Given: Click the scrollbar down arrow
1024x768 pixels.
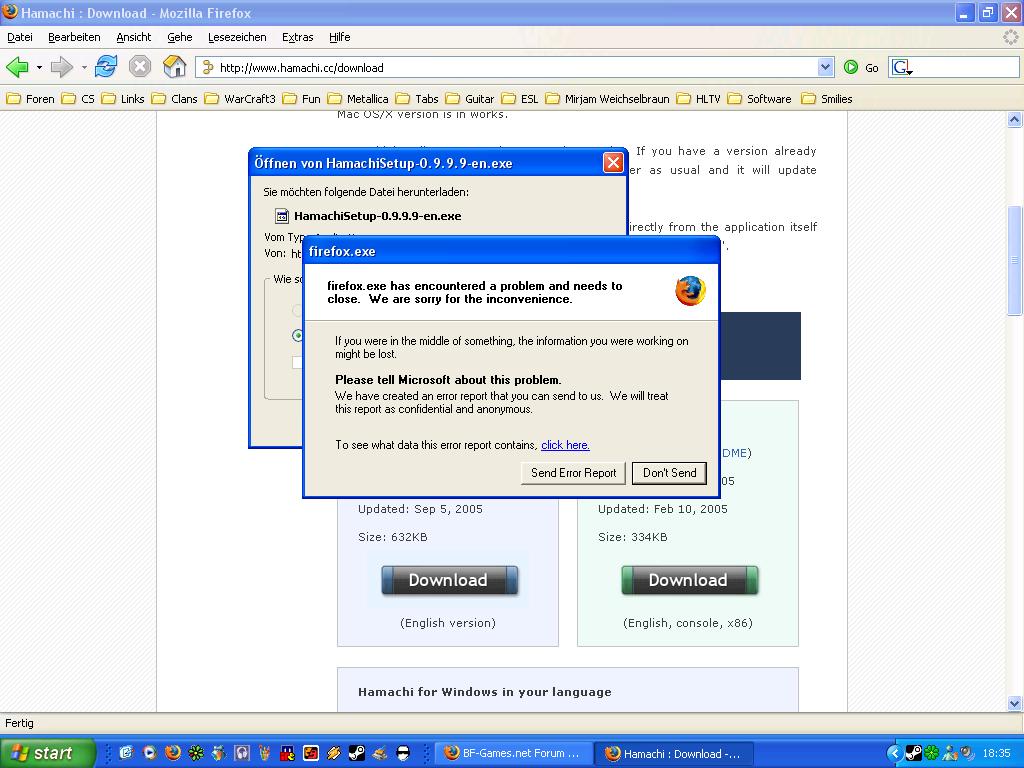Looking at the screenshot, I should 1014,703.
